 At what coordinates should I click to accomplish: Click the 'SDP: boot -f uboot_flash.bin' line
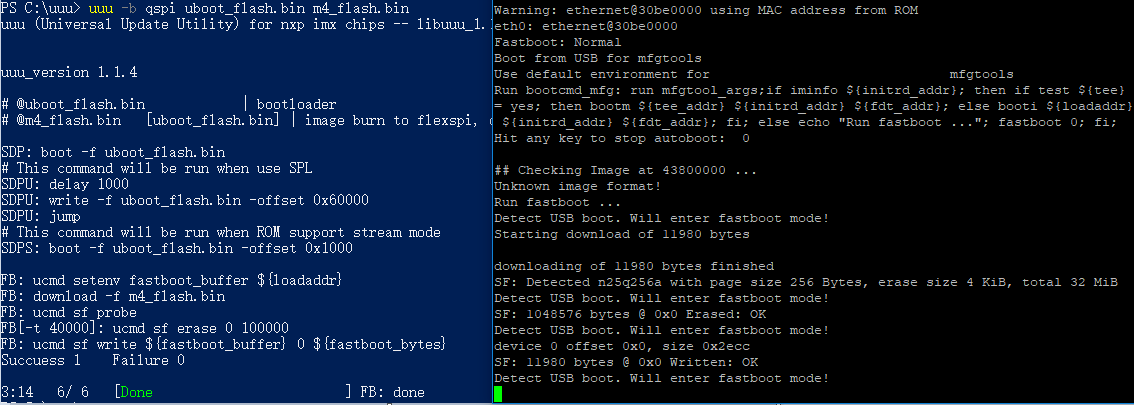point(113,152)
